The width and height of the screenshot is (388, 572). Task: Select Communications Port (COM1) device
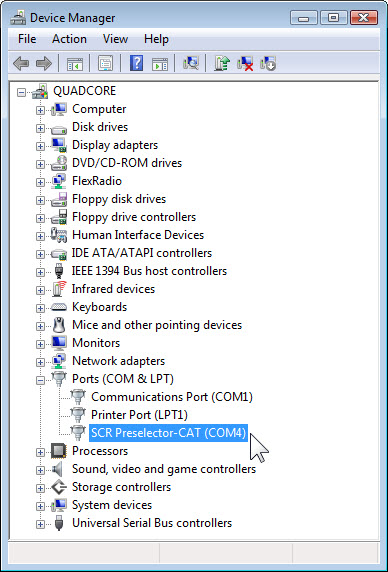coord(172,397)
